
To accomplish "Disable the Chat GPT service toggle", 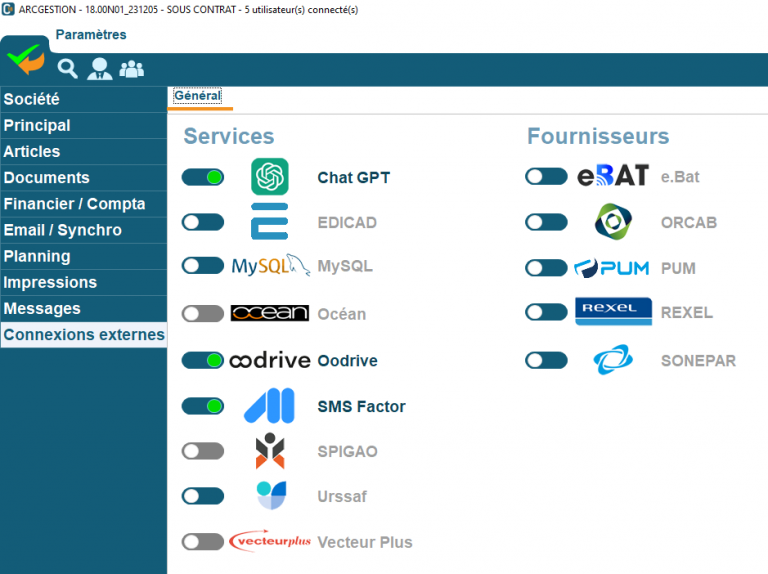I will pyautogui.click(x=203, y=177).
